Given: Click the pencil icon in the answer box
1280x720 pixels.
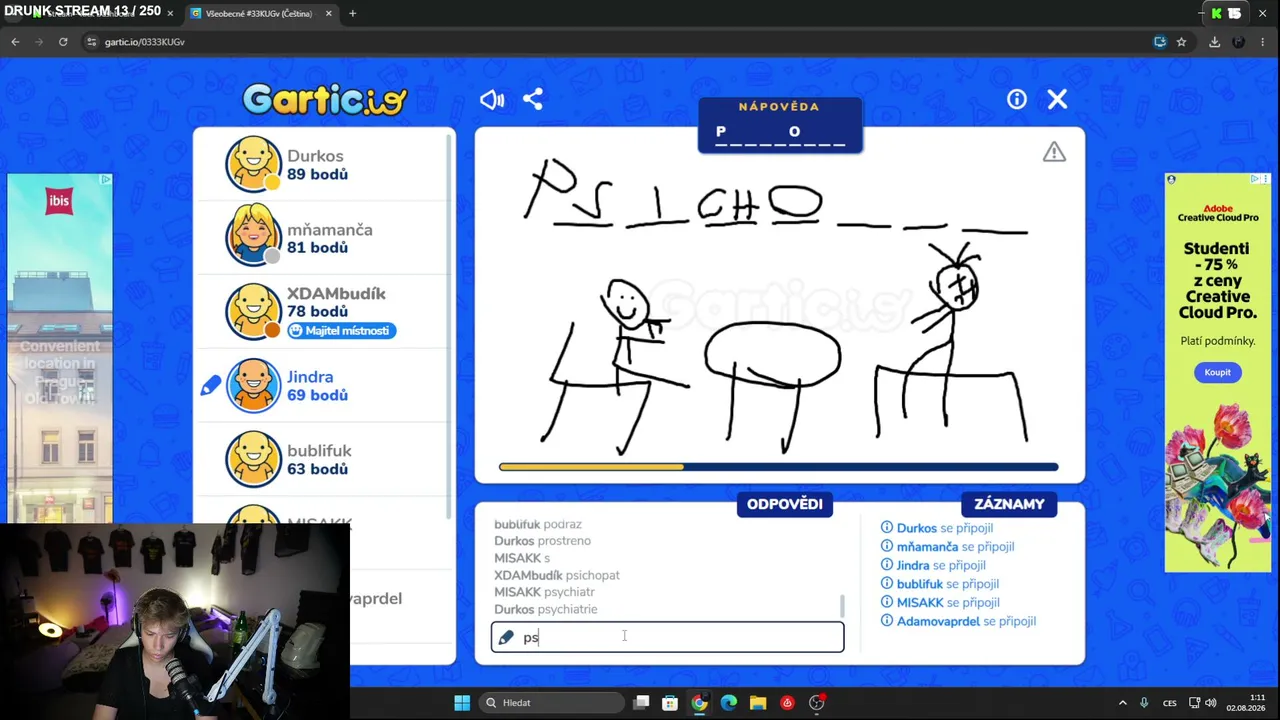Looking at the screenshot, I should [506, 637].
